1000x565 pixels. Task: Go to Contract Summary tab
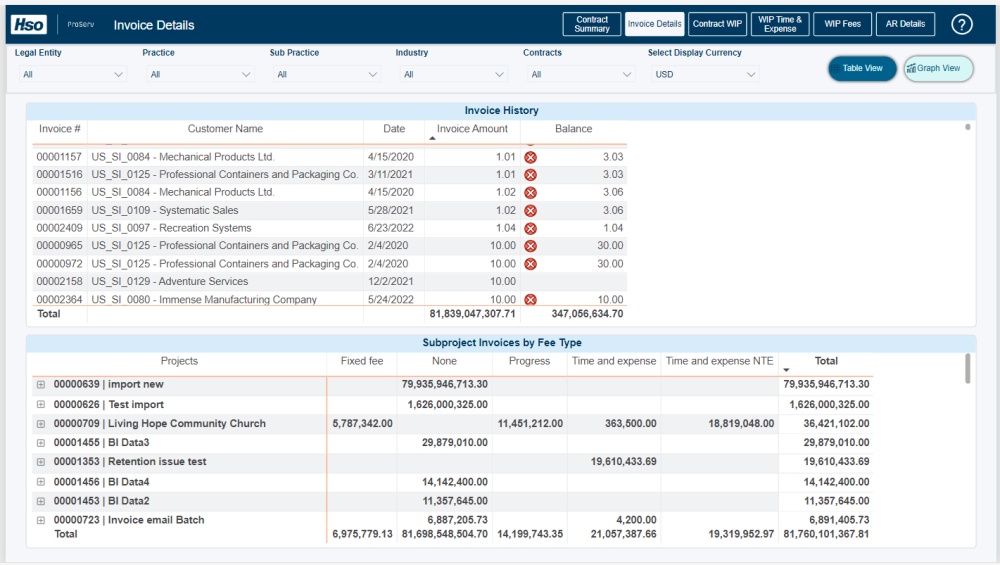[x=592, y=24]
